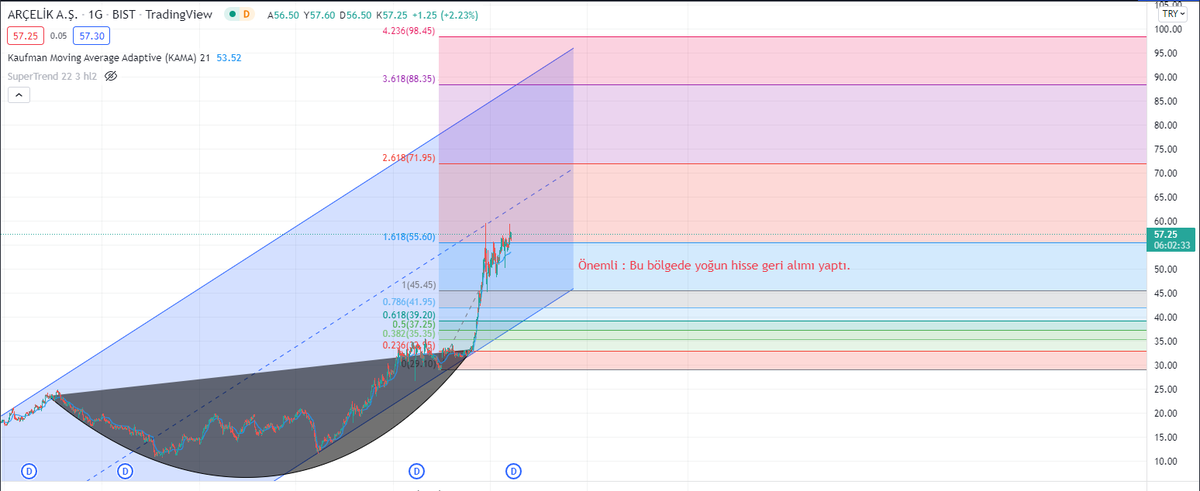The image size is (1200, 491).
Task: Click the 45.00 price axis label
Action: click(x=1167, y=293)
